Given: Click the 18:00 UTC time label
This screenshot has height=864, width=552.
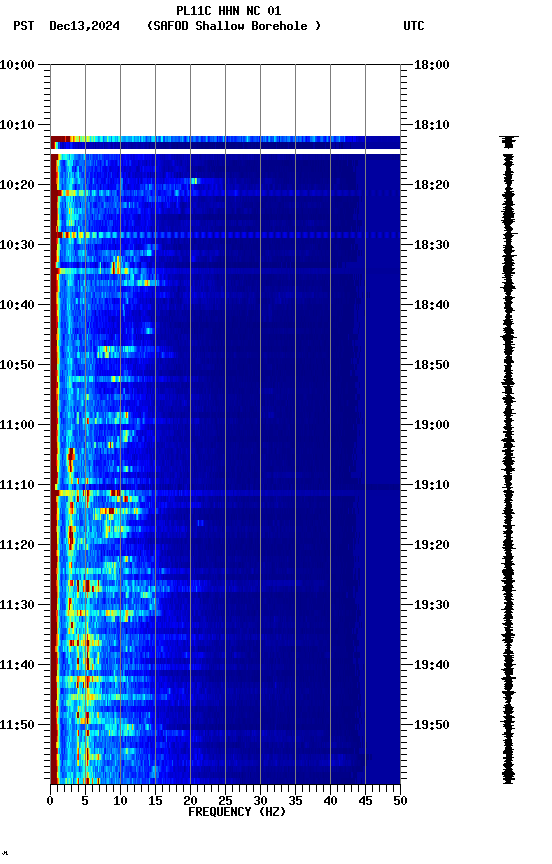Looking at the screenshot, I should tap(432, 65).
